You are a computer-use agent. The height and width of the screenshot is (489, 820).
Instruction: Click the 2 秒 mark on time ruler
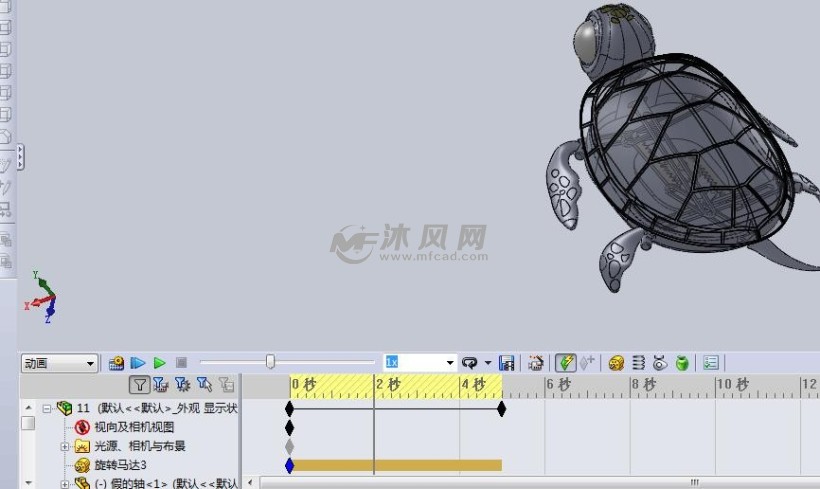(x=388, y=385)
